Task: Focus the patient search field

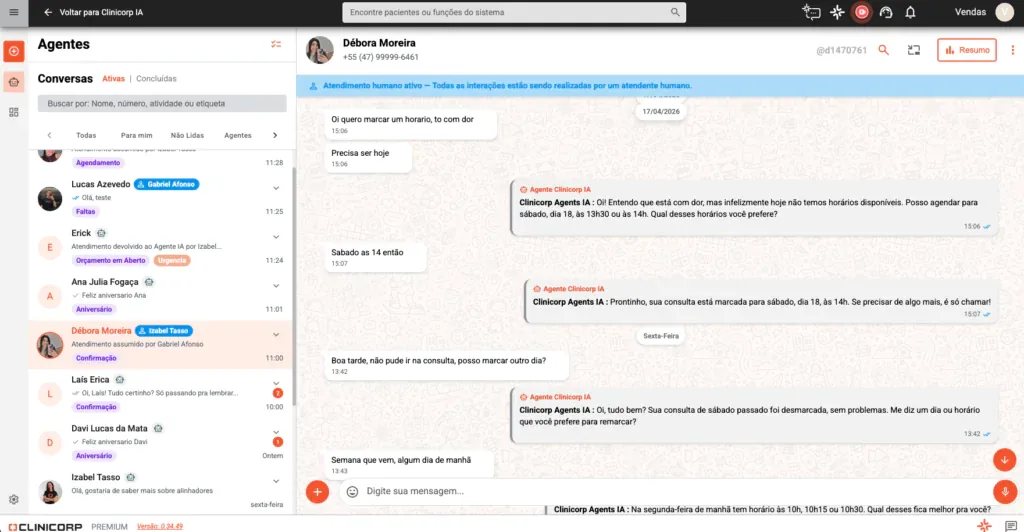Action: (x=513, y=12)
